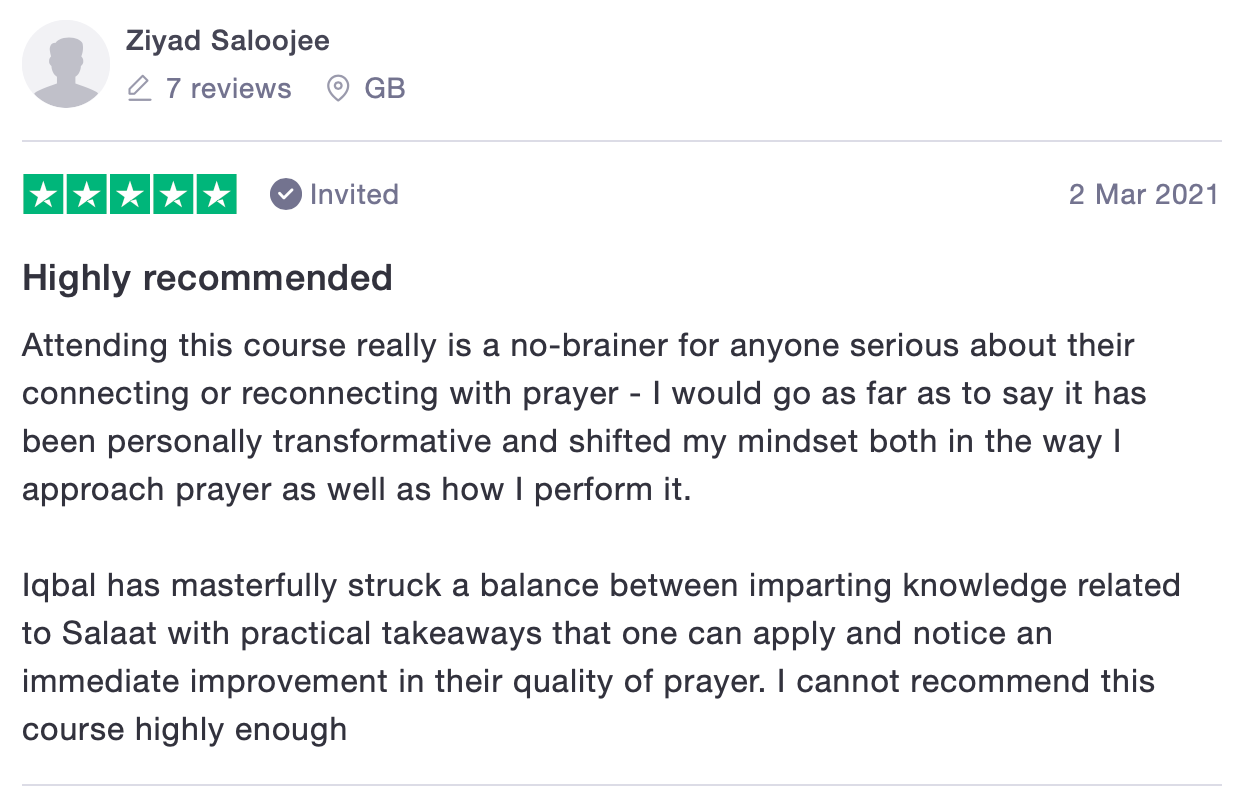This screenshot has height=804, width=1246.
Task: Click the '7 reviews' count text
Action: coord(228,89)
